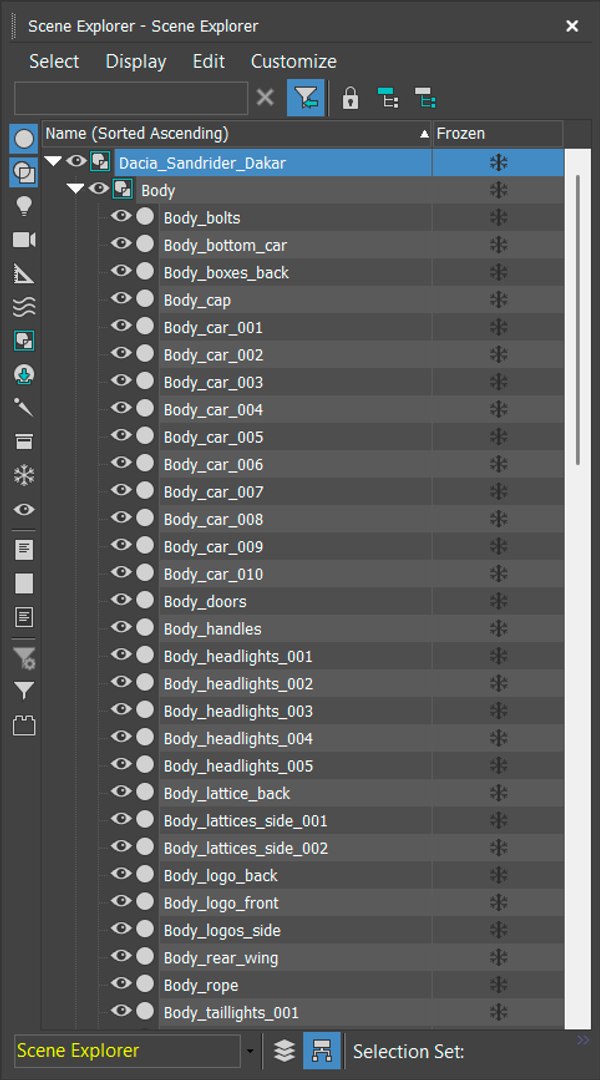Toggle Display Cameras filter icon
The width and height of the screenshot is (600, 1080).
click(x=24, y=240)
